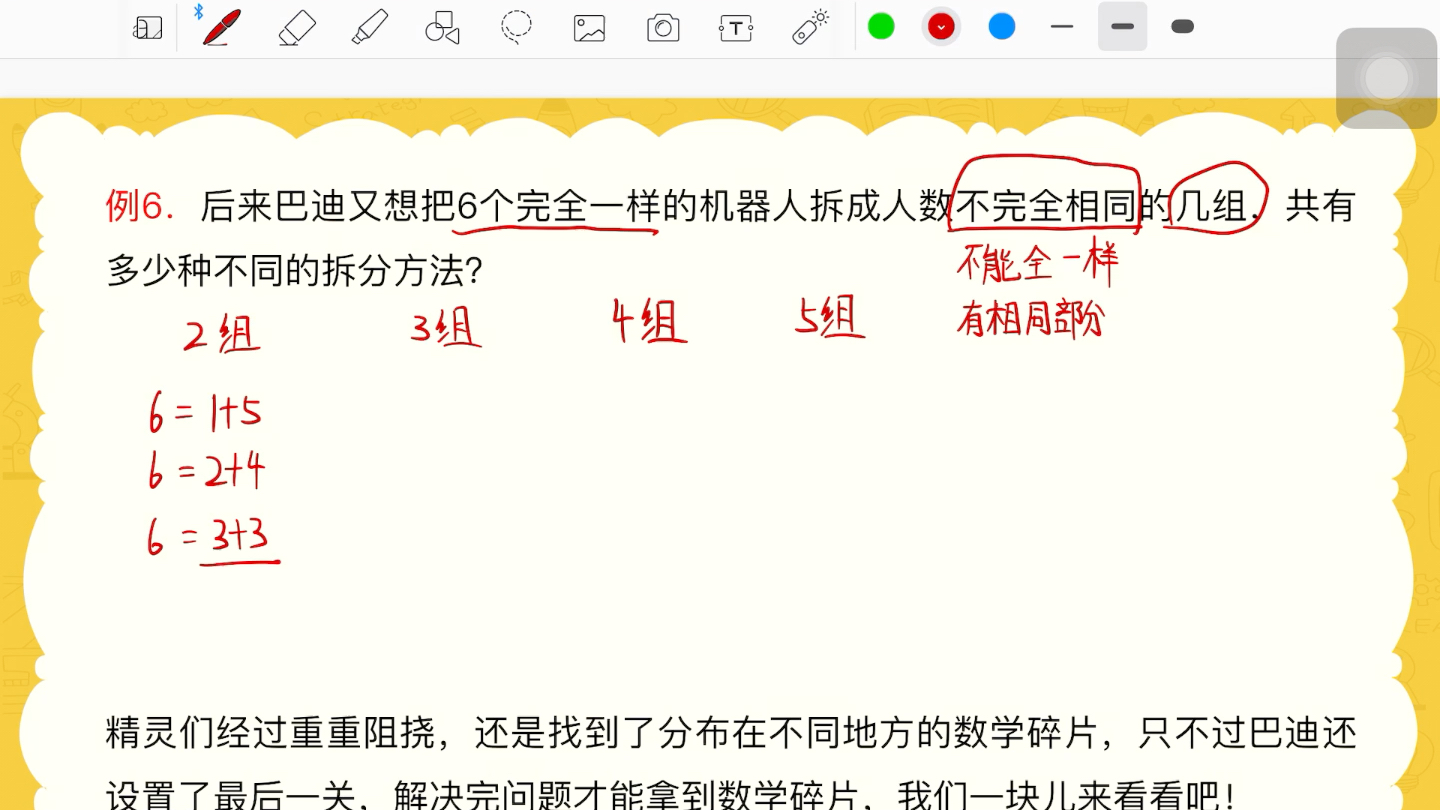This screenshot has height=810, width=1440.
Task: Choose the blue pen color
Action: (x=1002, y=27)
